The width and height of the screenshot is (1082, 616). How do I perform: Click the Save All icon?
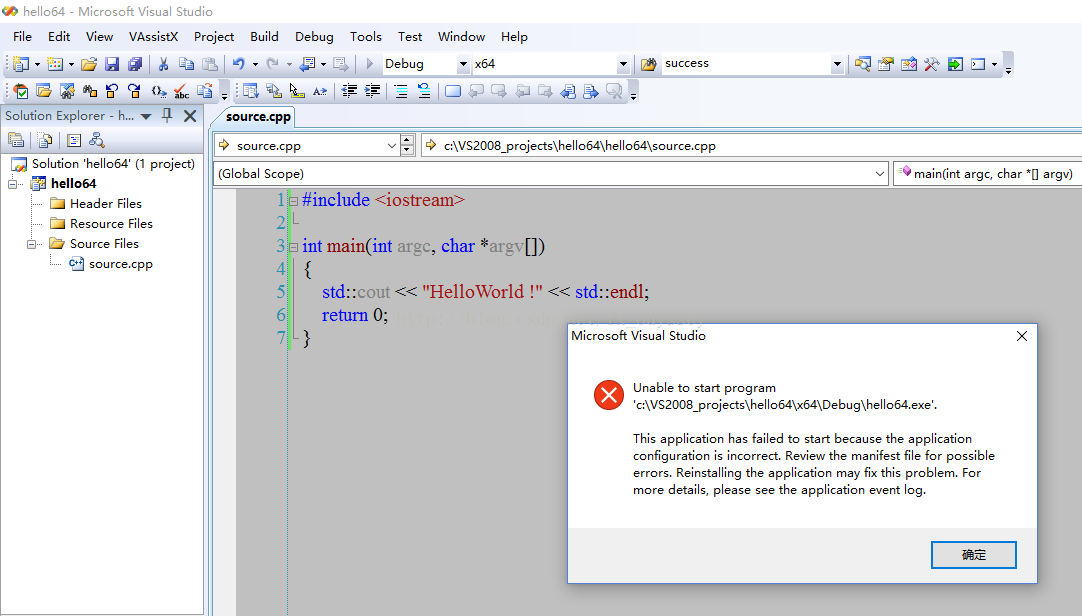135,64
